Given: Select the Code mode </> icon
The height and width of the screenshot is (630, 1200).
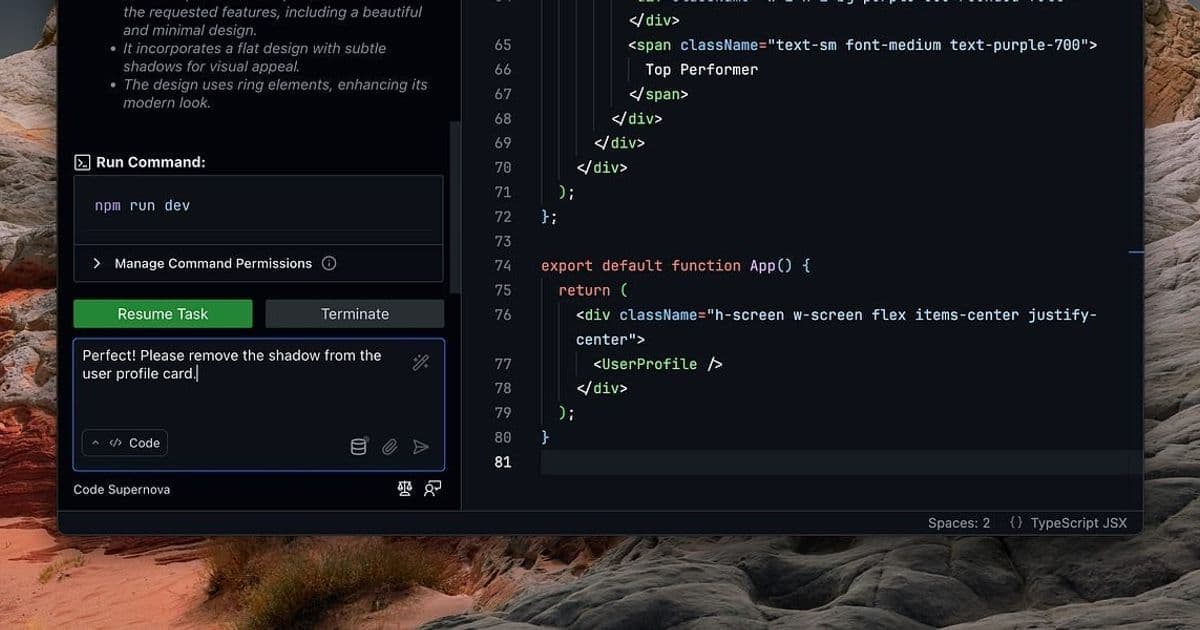Looking at the screenshot, I should click(x=117, y=442).
